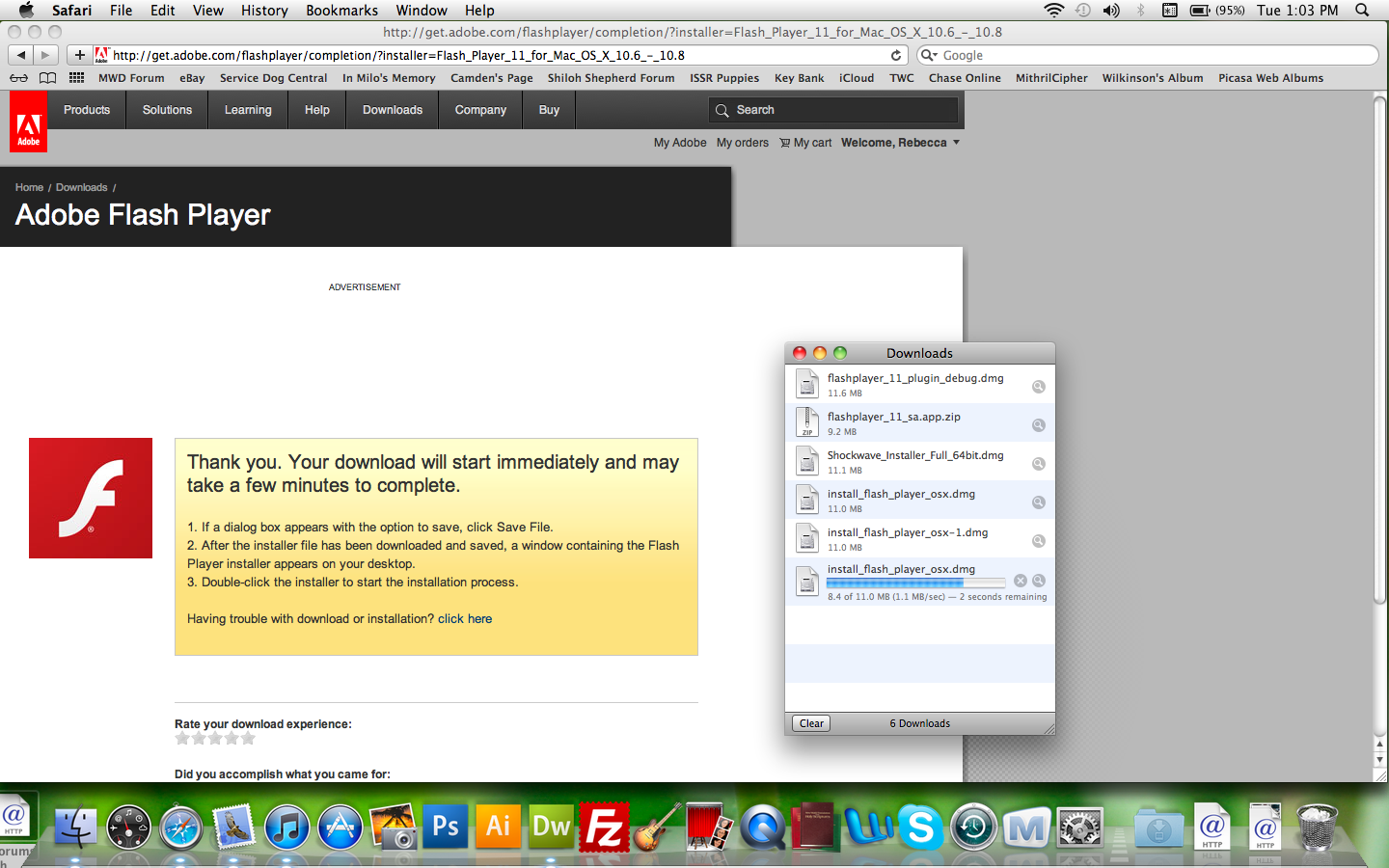Open the Apple menu

26,11
